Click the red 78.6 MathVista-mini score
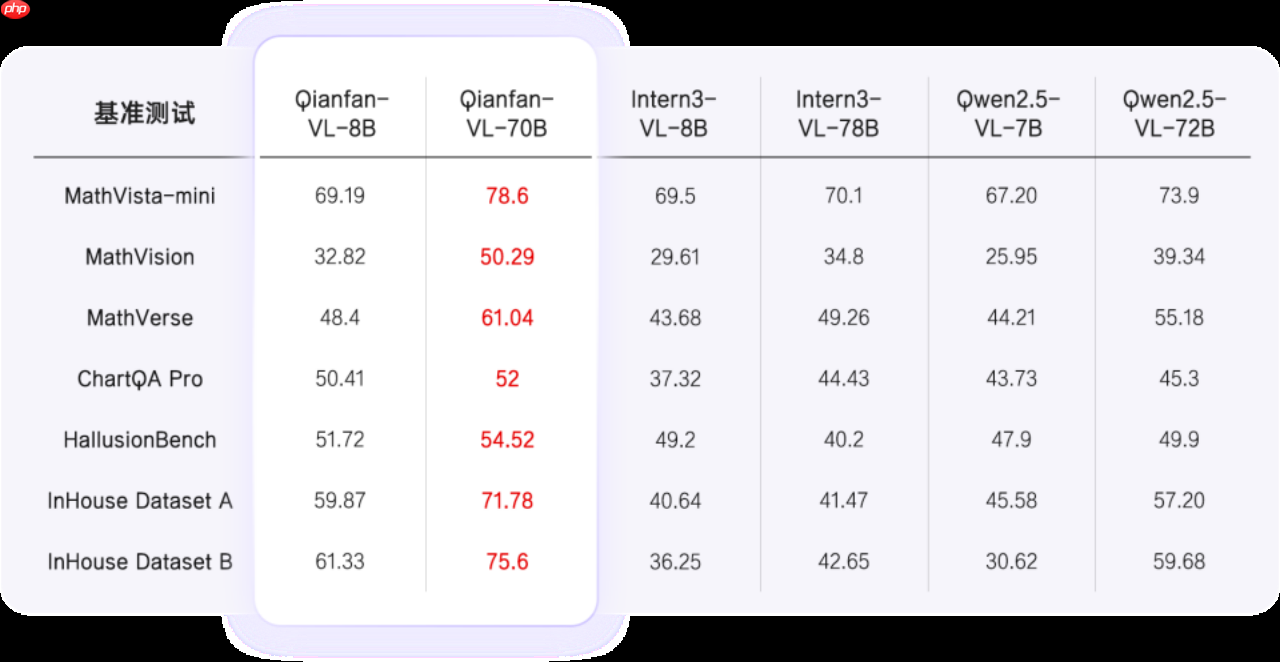Viewport: 1280px width, 662px height. (507, 196)
